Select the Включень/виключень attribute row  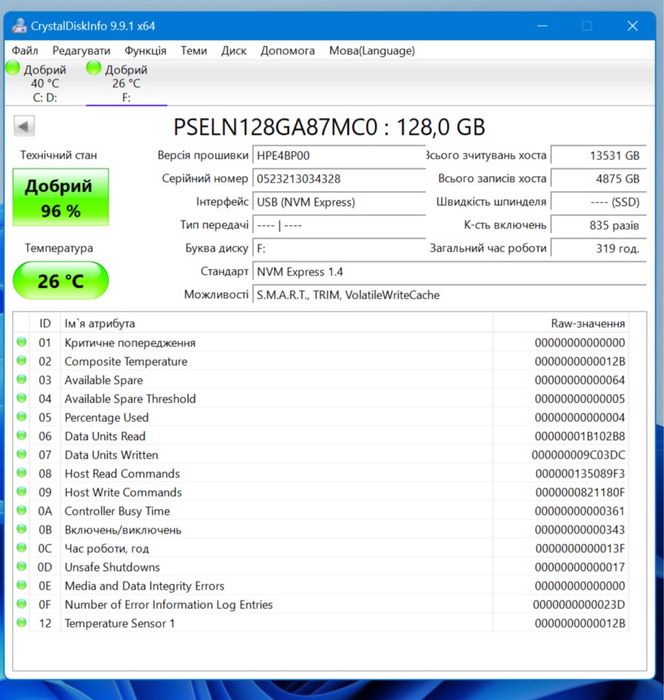coord(321,530)
